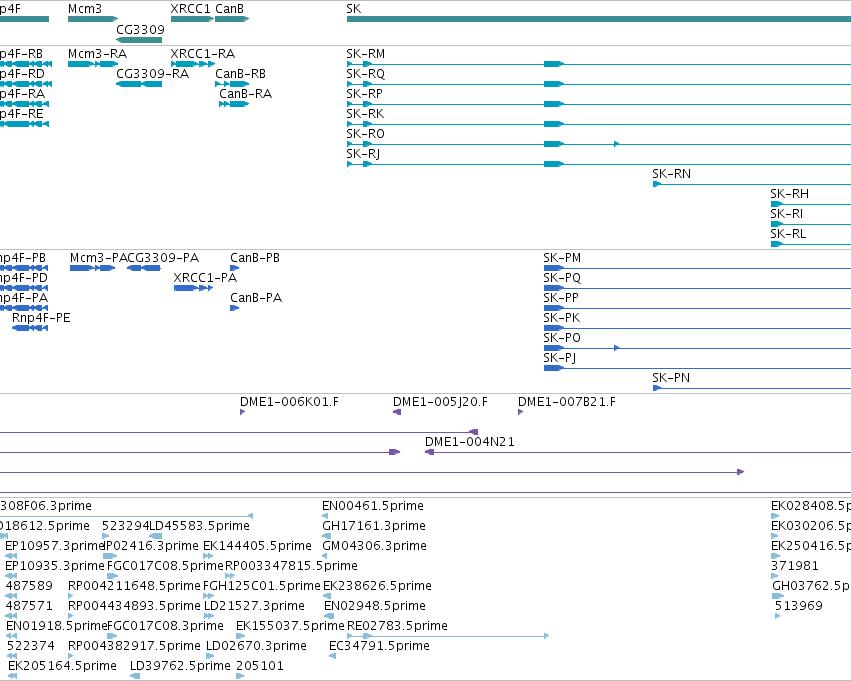Select protein SK-PP
851x681 pixels.
point(561,298)
